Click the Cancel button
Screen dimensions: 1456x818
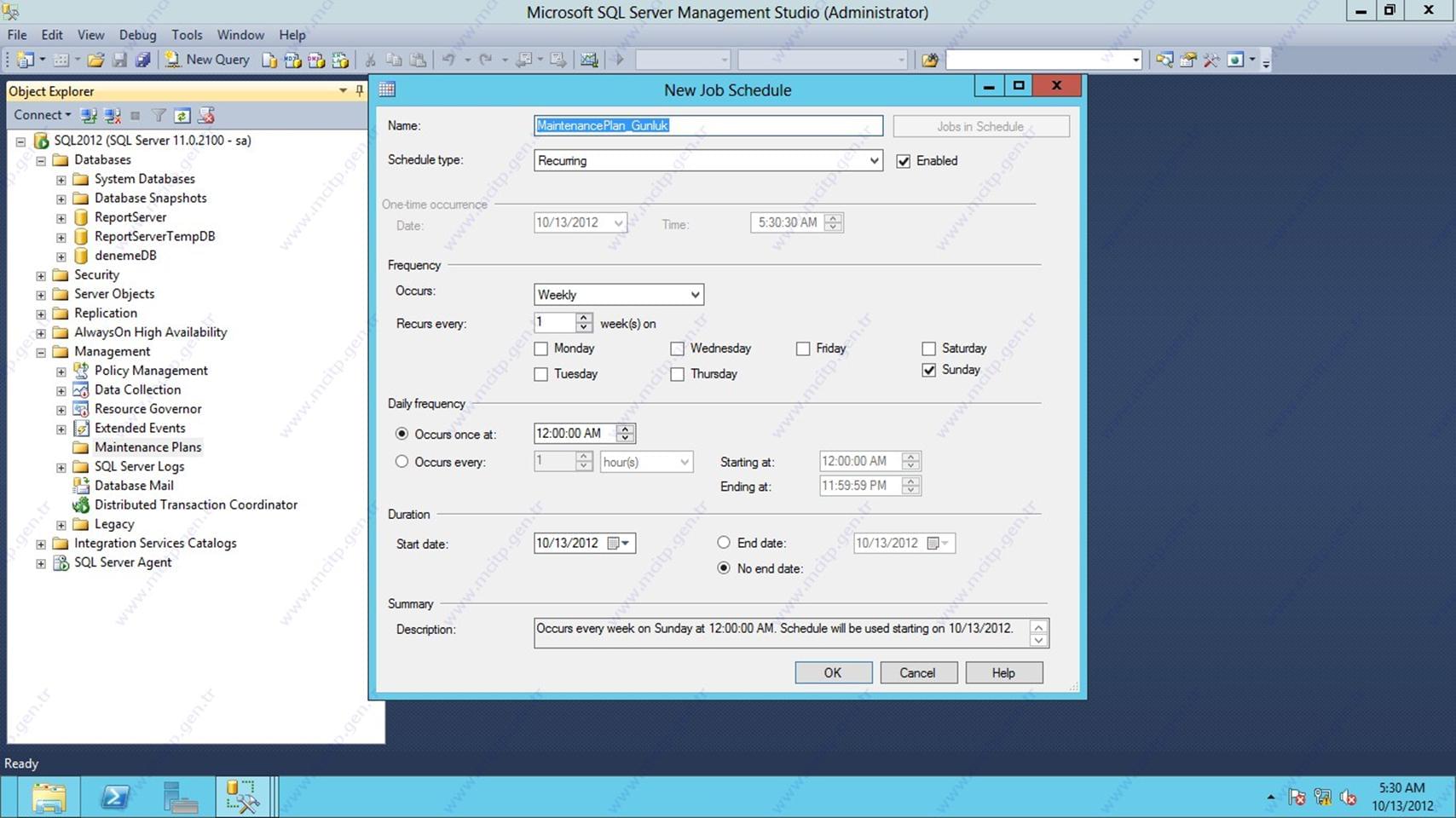pyautogui.click(x=918, y=673)
